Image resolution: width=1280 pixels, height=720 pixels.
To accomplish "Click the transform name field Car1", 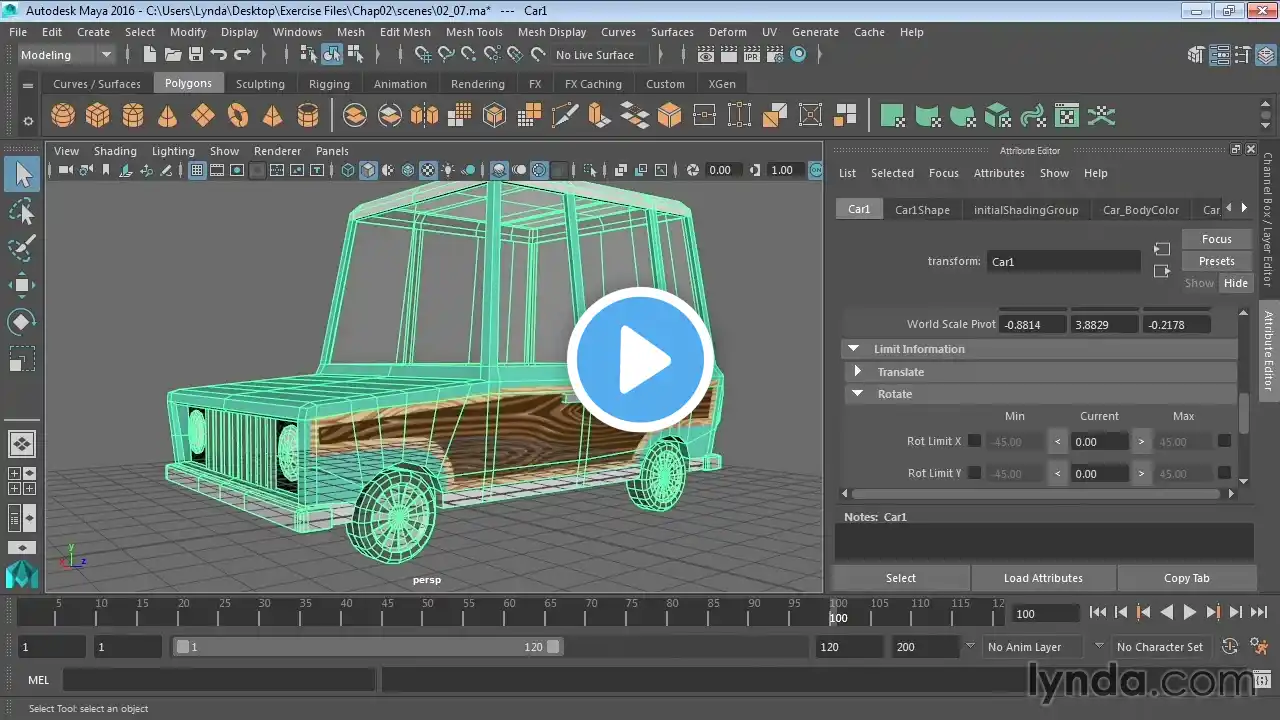I will (x=1063, y=262).
